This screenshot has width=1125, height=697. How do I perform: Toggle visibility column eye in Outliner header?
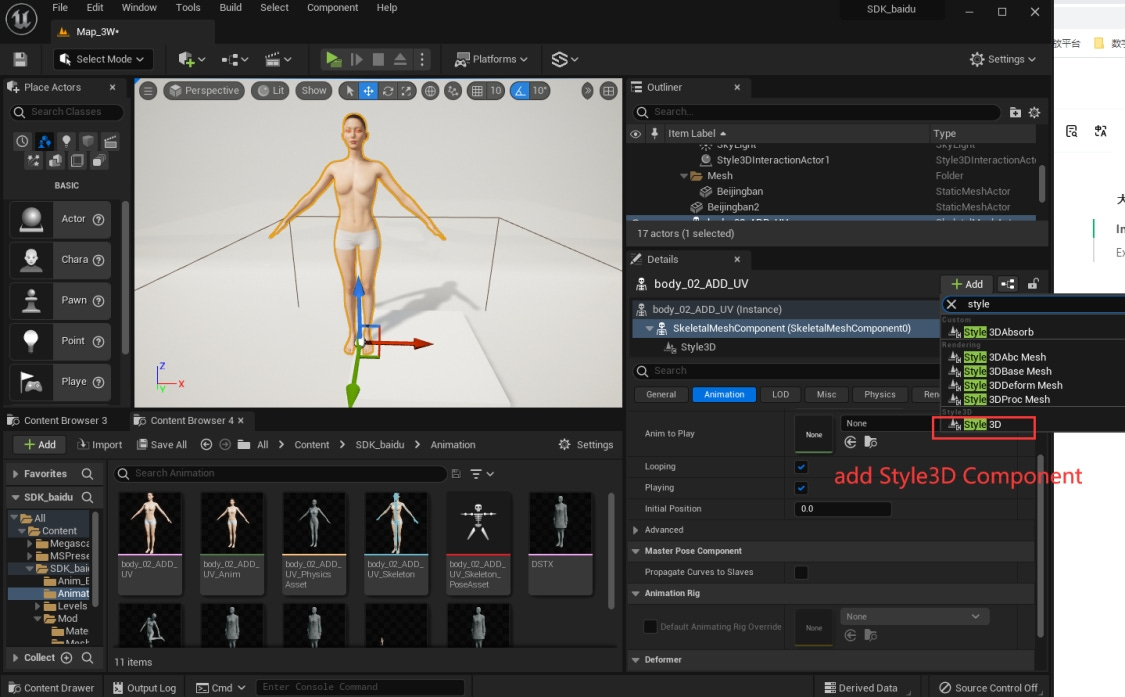(x=636, y=134)
